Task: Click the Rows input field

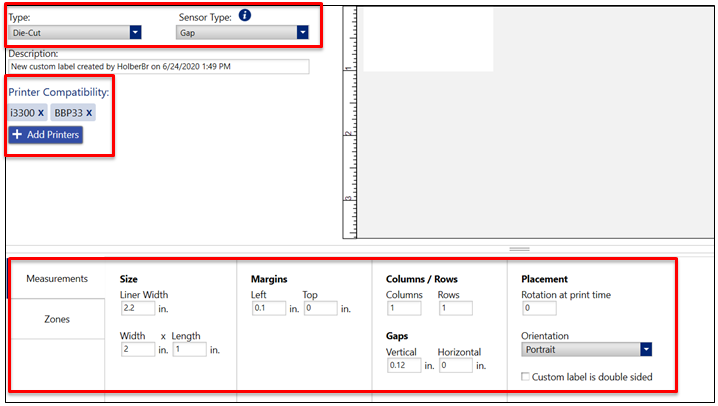Action: tap(456, 308)
